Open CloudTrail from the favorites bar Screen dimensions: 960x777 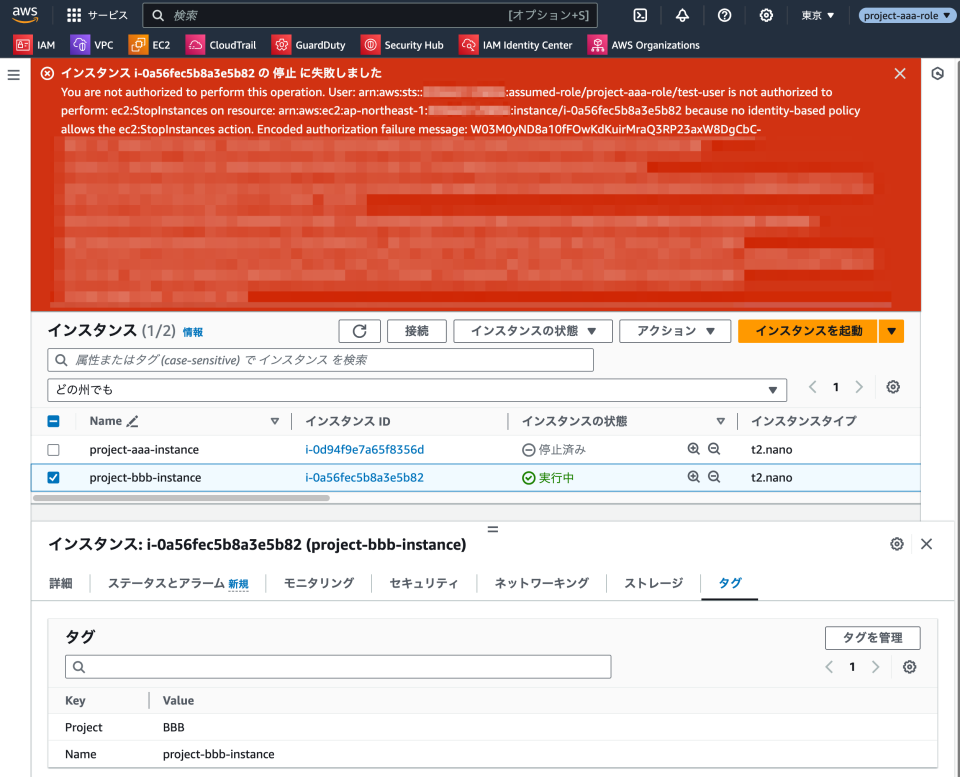(221, 44)
